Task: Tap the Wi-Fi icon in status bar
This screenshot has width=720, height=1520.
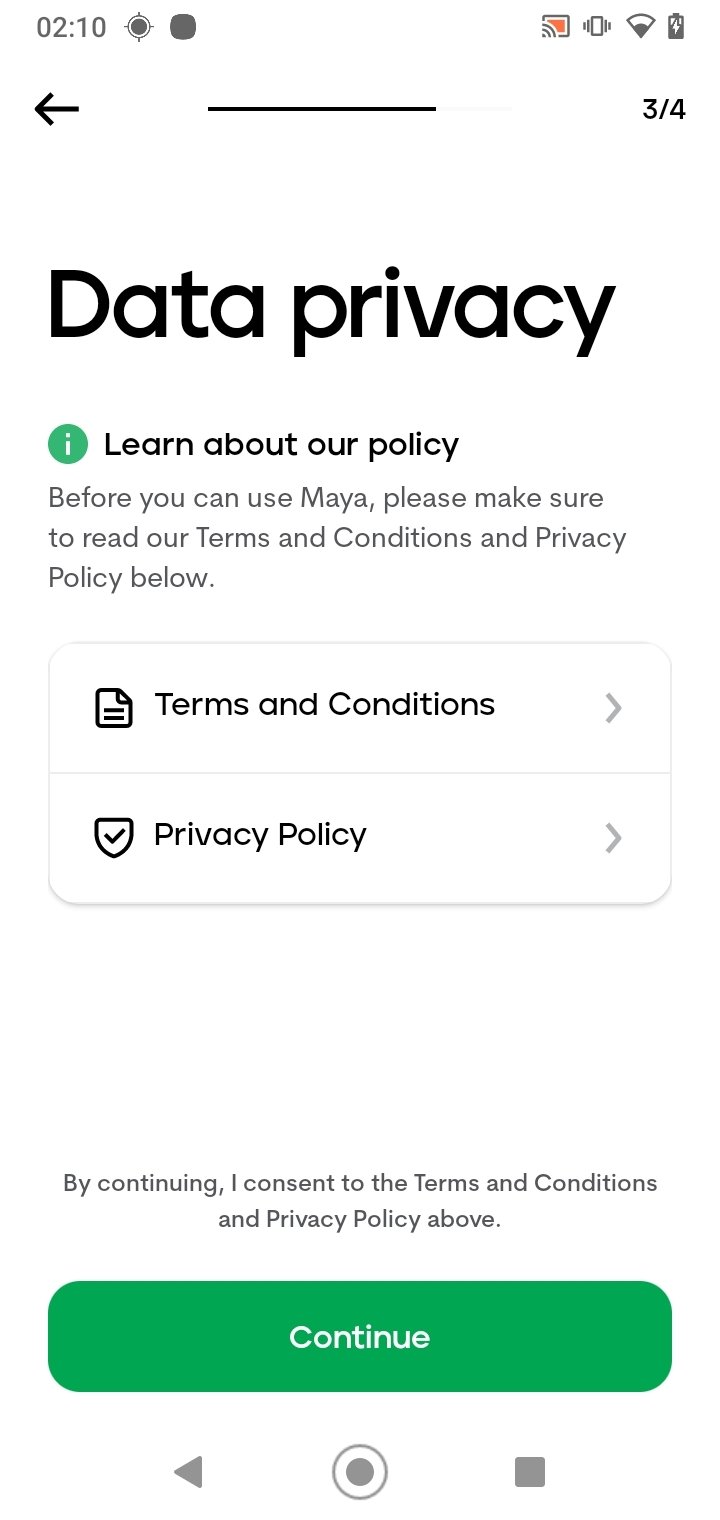Action: (640, 27)
